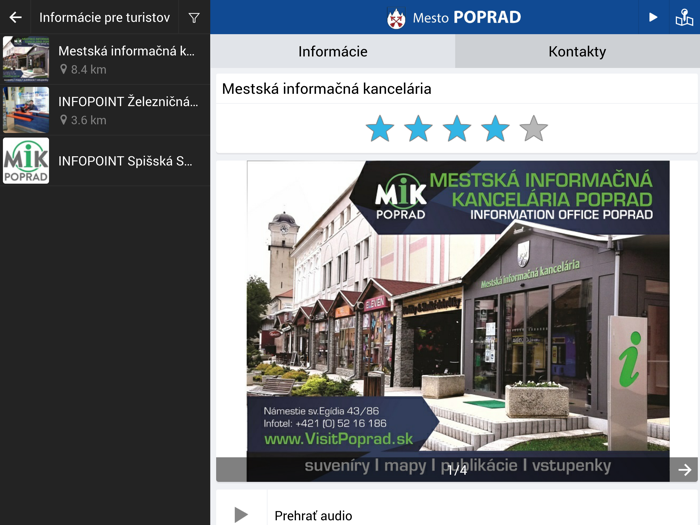Rate five stars (grey star)
Screen dimensions: 700x525
(x=533, y=129)
